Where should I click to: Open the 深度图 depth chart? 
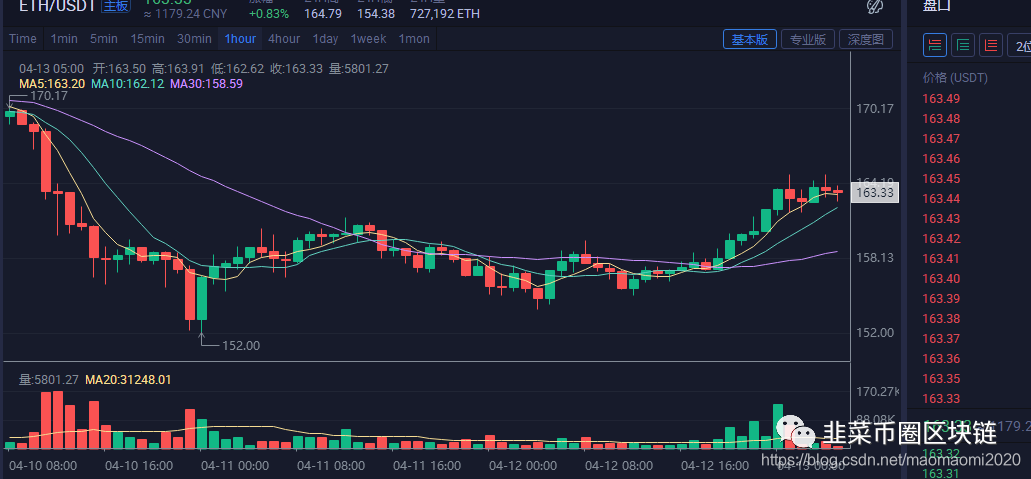tap(865, 39)
